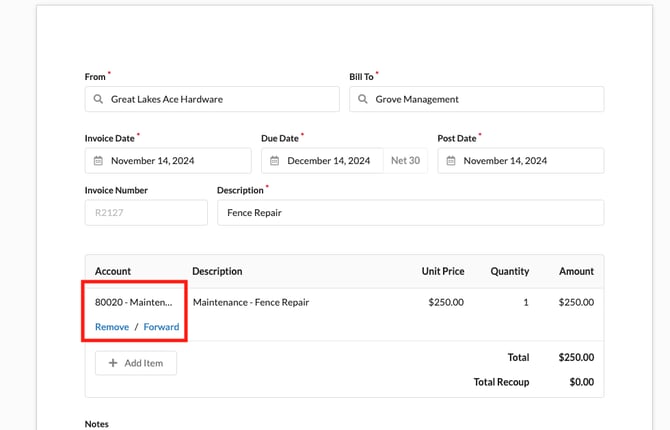Image resolution: width=670 pixels, height=430 pixels.
Task: Click the November 14, 2024 Post Date value
Action: 504,161
